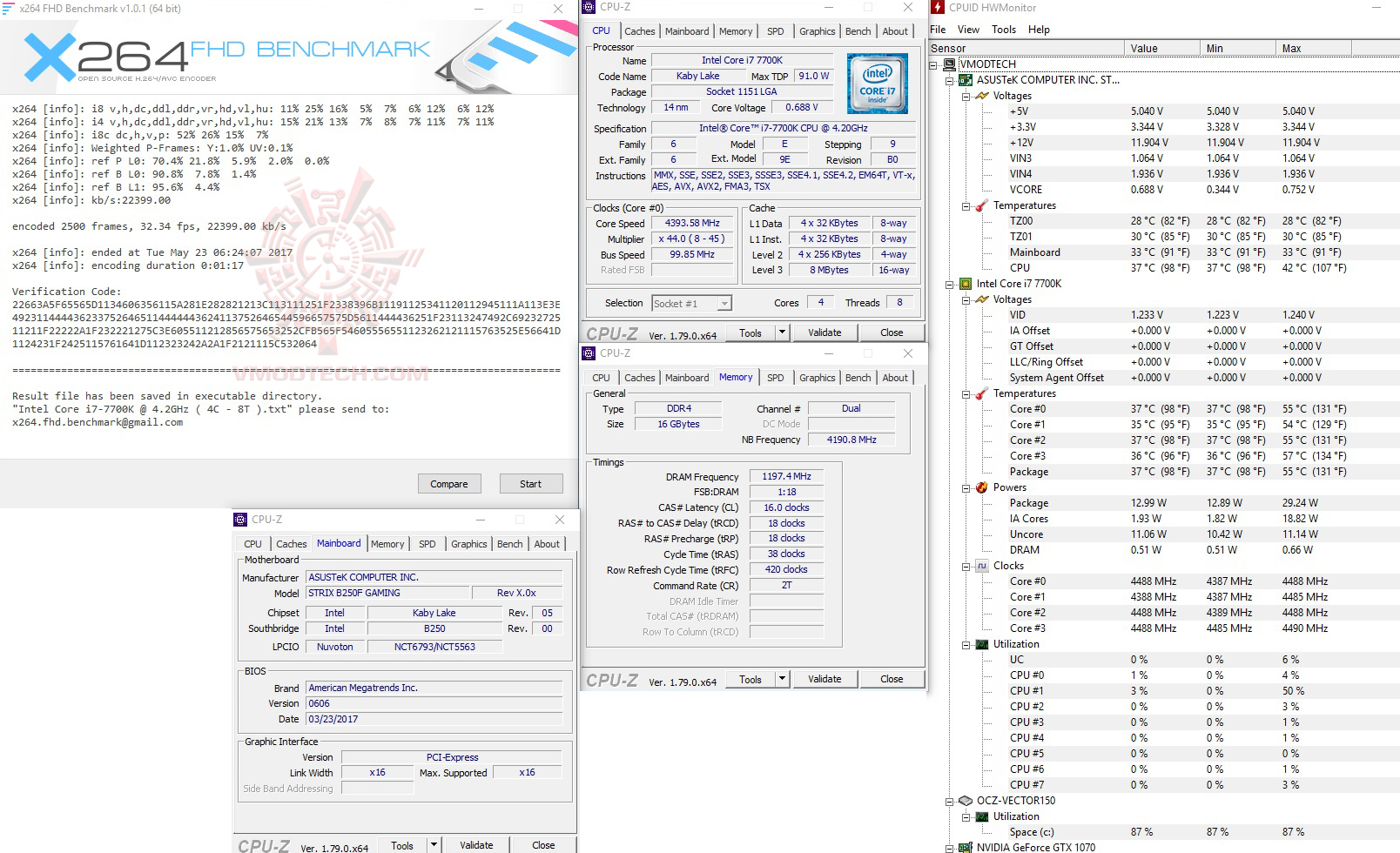The width and height of the screenshot is (1400, 853).
Task: Collapse the Powers section
Action: (966, 487)
